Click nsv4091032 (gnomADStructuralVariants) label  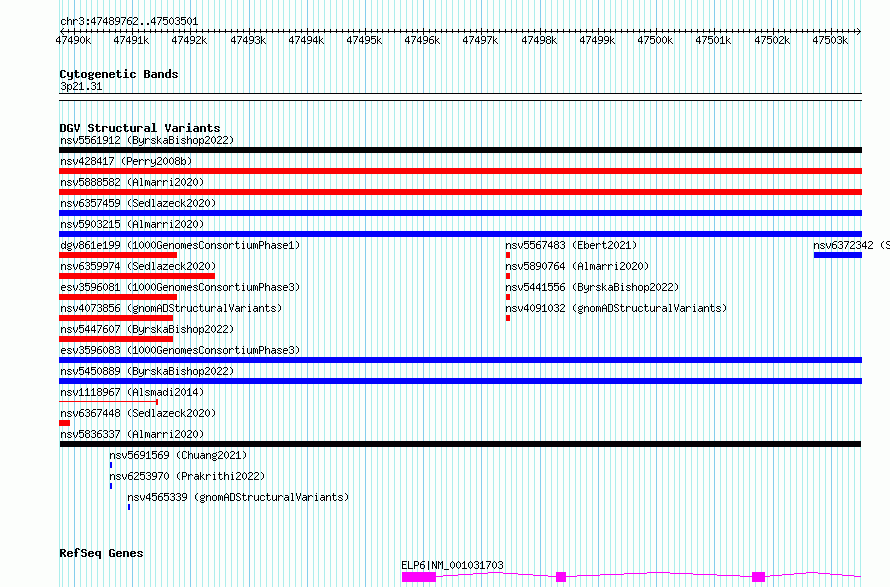[616, 308]
